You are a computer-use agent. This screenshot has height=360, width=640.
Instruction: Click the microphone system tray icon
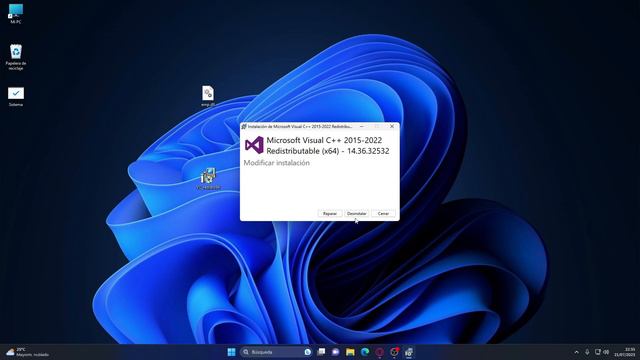(x=587, y=352)
